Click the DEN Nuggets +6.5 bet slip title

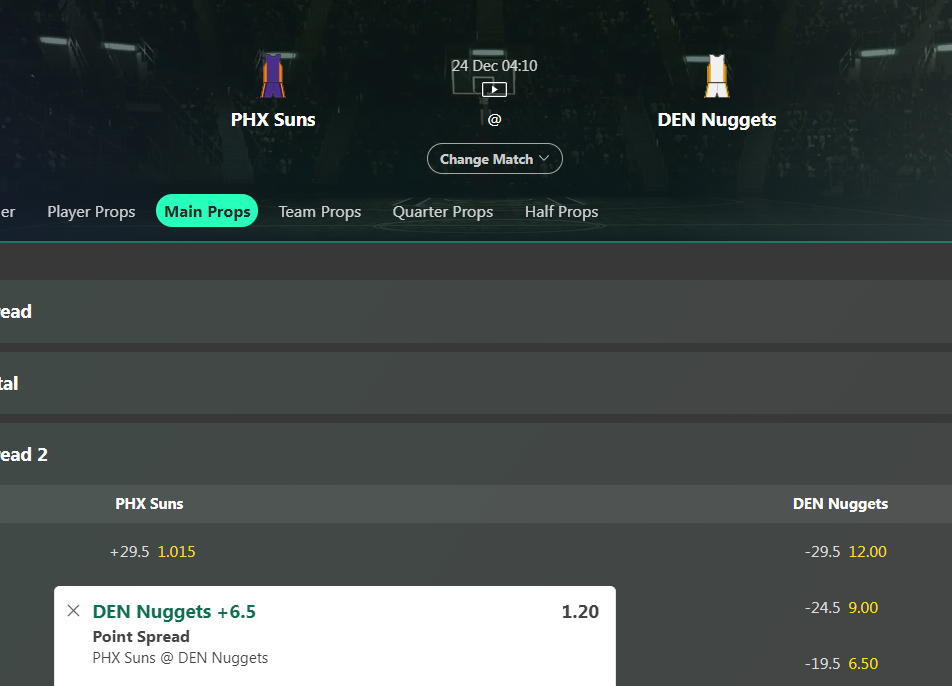(174, 611)
